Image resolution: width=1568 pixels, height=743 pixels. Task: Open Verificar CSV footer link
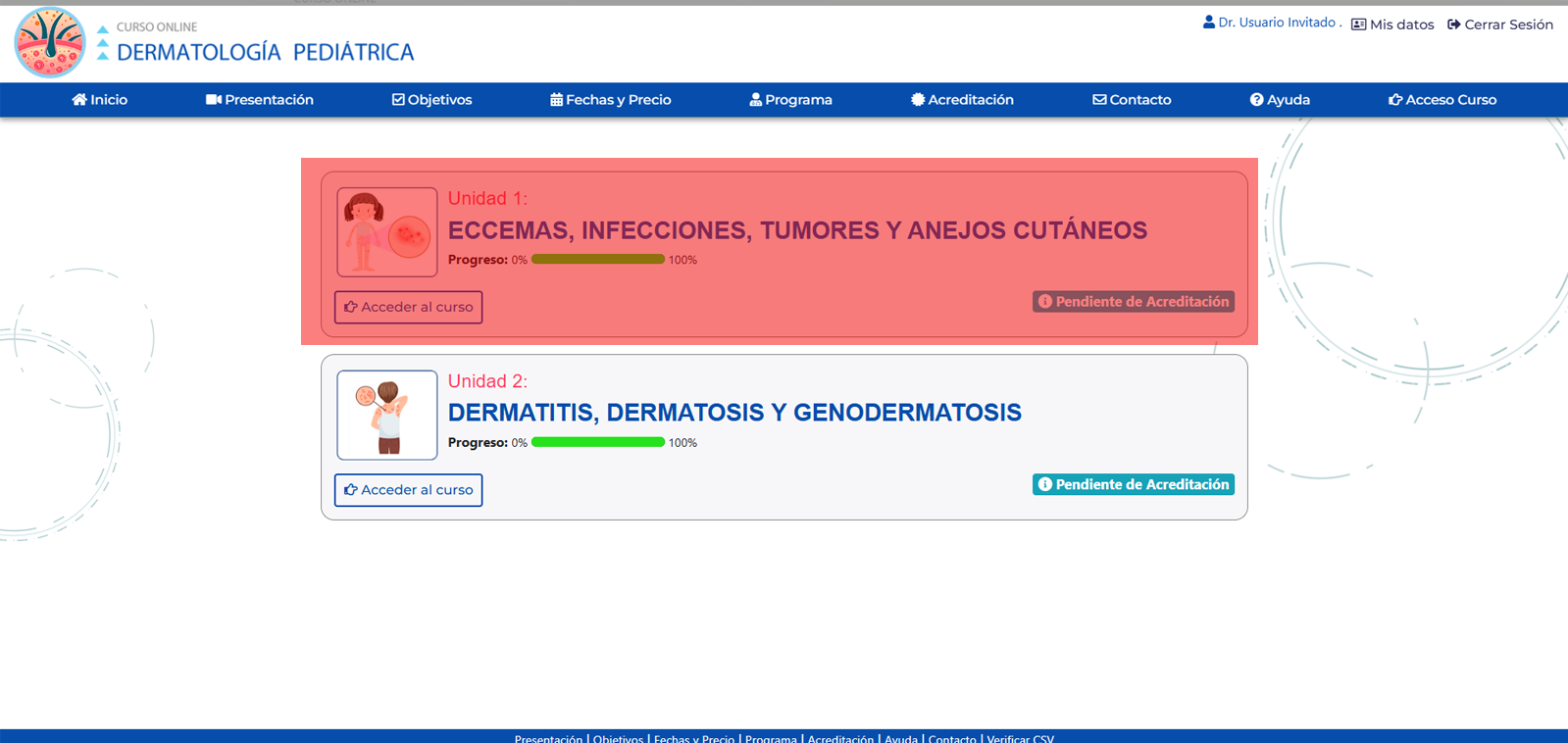coord(1020,738)
